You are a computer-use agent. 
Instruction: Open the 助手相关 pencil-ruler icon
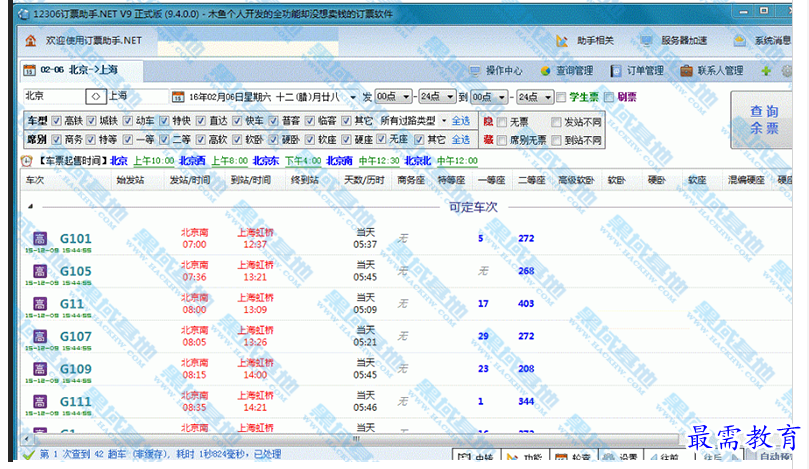562,41
